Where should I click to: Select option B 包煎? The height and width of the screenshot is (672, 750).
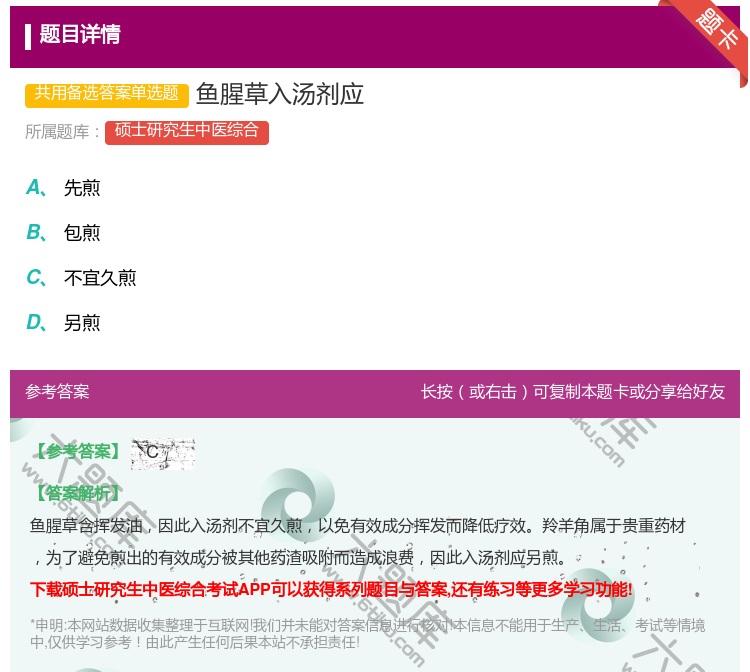click(82, 233)
